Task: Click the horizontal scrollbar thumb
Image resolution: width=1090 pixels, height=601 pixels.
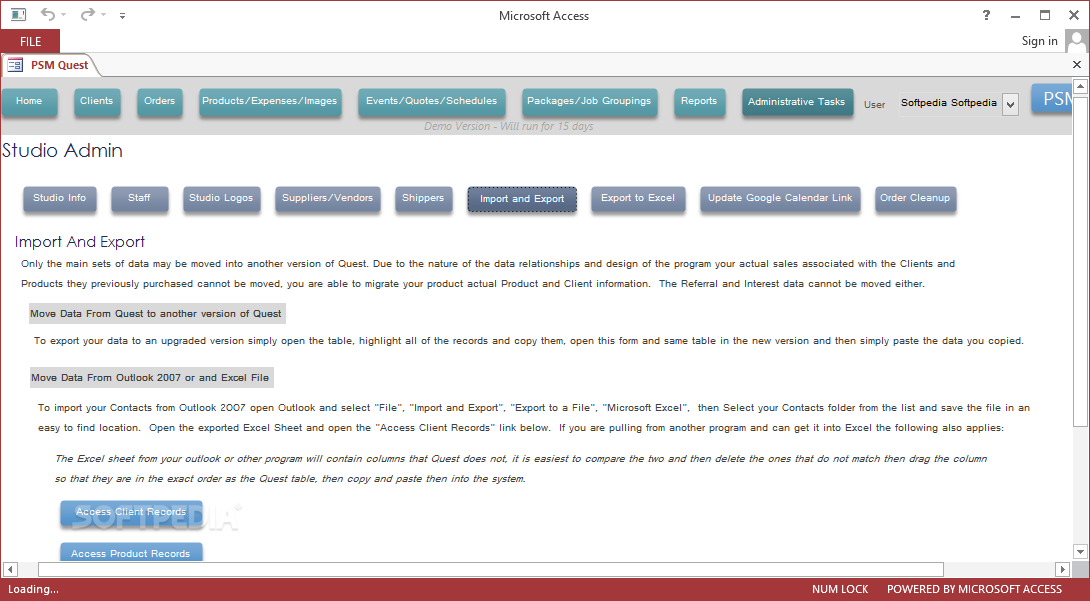Action: coord(491,570)
